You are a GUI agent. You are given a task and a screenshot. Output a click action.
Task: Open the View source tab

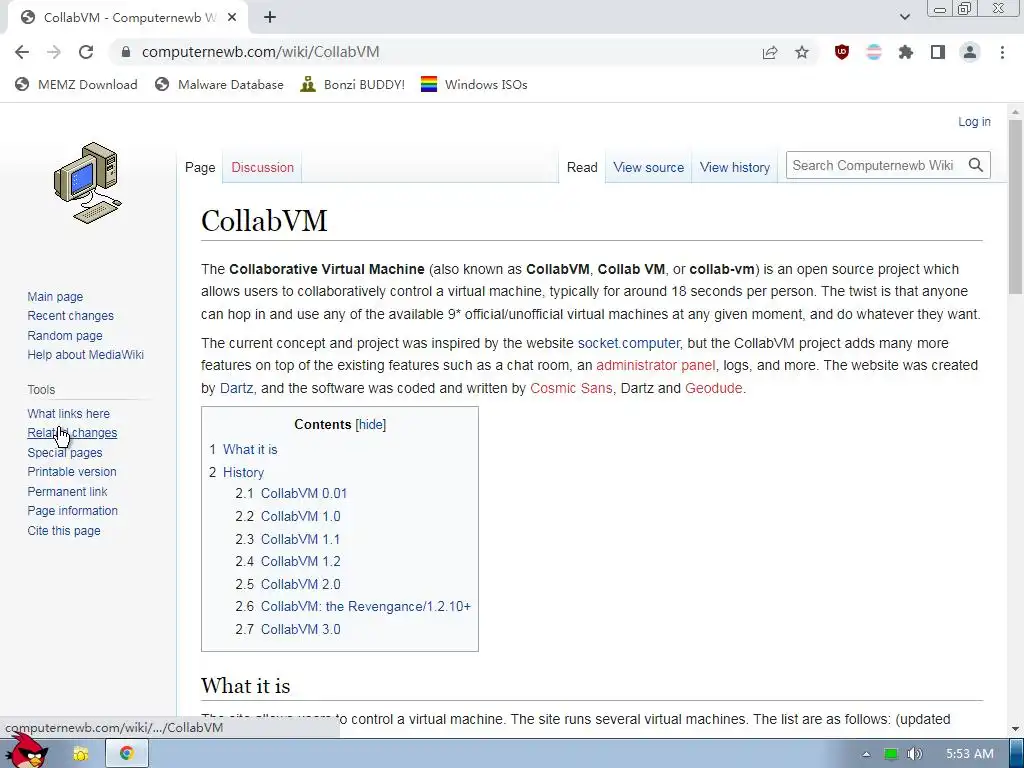coord(648,167)
